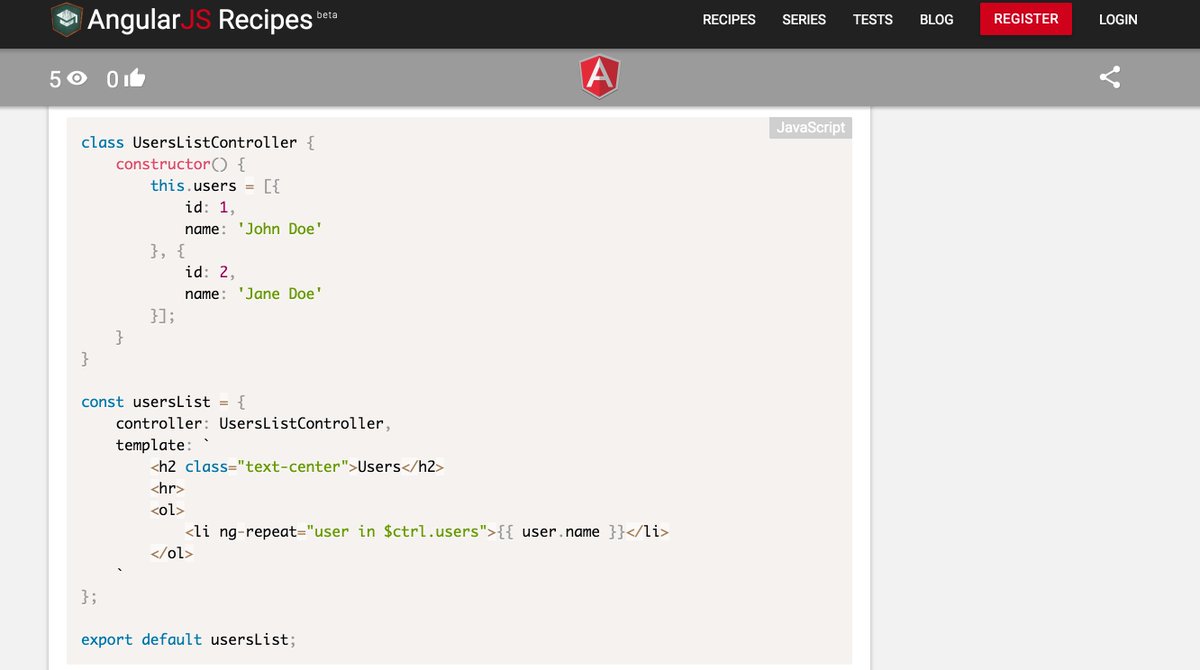Click the 'beta' superscript label
Viewport: 1200px width, 670px height.
coord(327,15)
